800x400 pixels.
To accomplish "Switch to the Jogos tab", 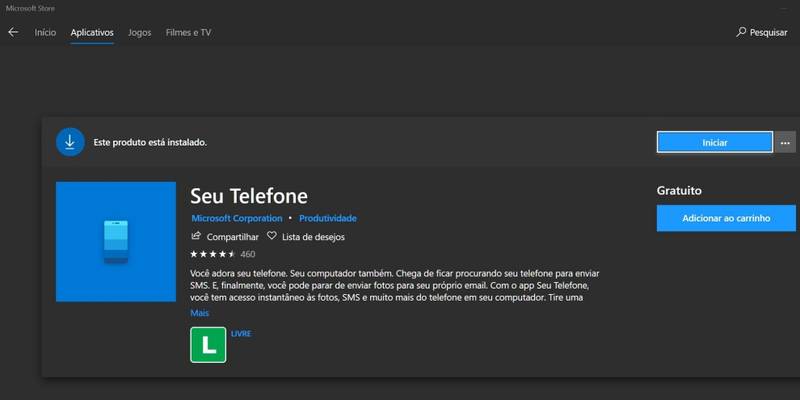I will tap(139, 32).
